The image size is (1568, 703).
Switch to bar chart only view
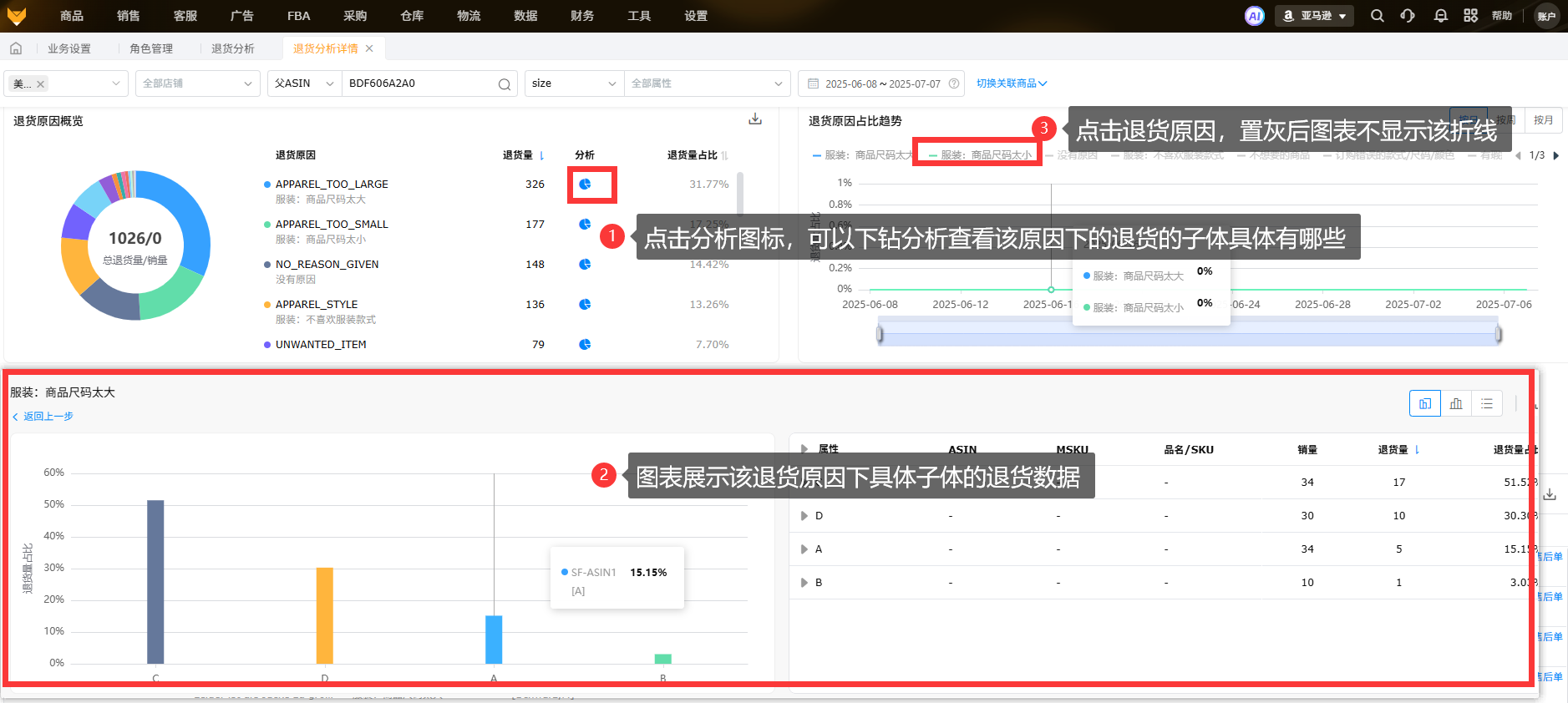coord(1456,404)
